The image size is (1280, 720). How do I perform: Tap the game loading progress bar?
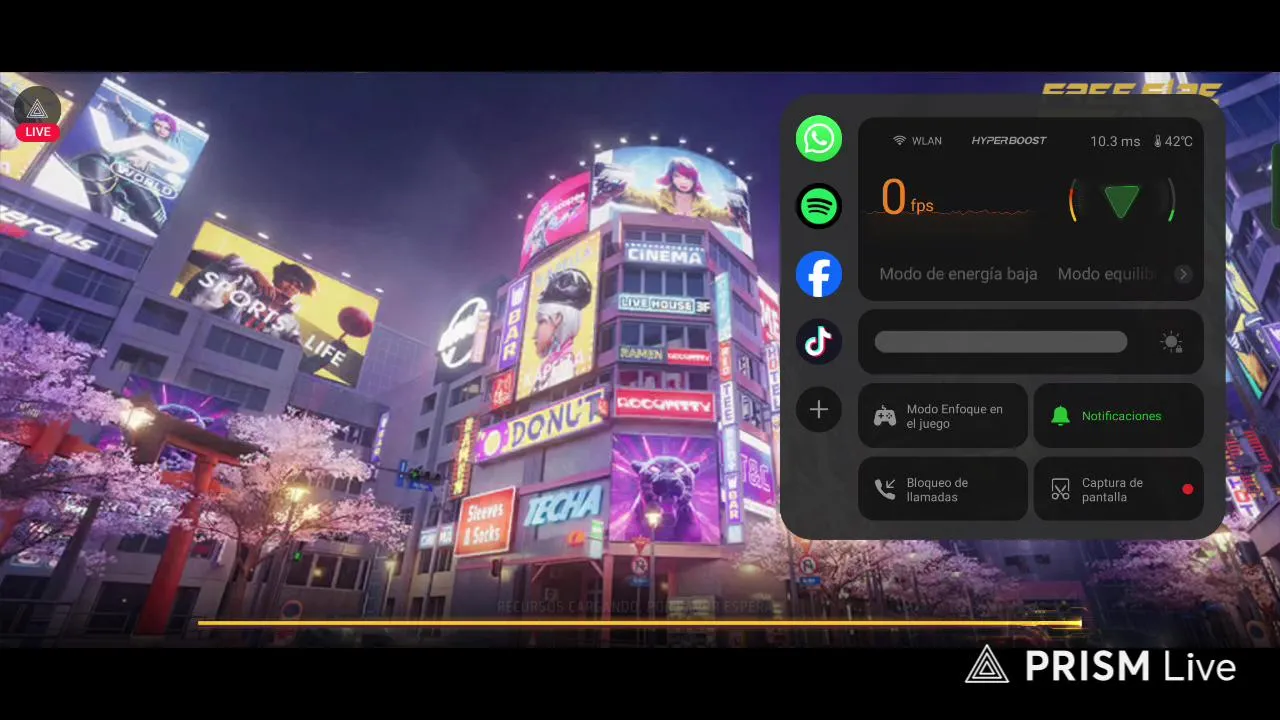click(640, 623)
